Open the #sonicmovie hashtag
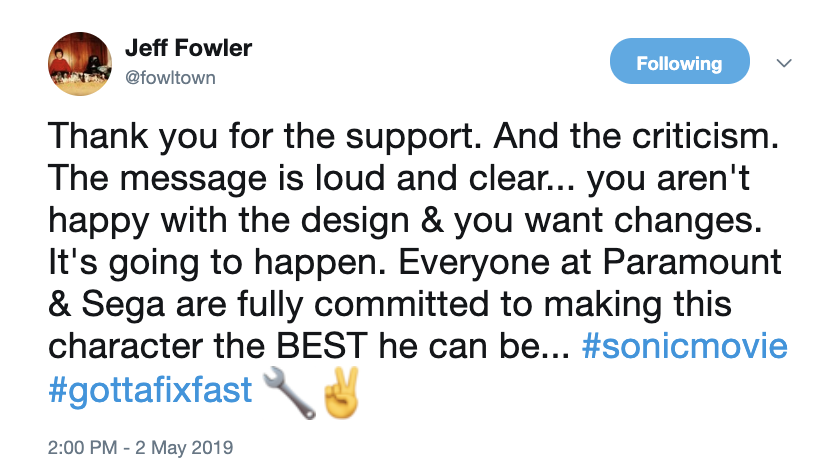 click(x=684, y=347)
